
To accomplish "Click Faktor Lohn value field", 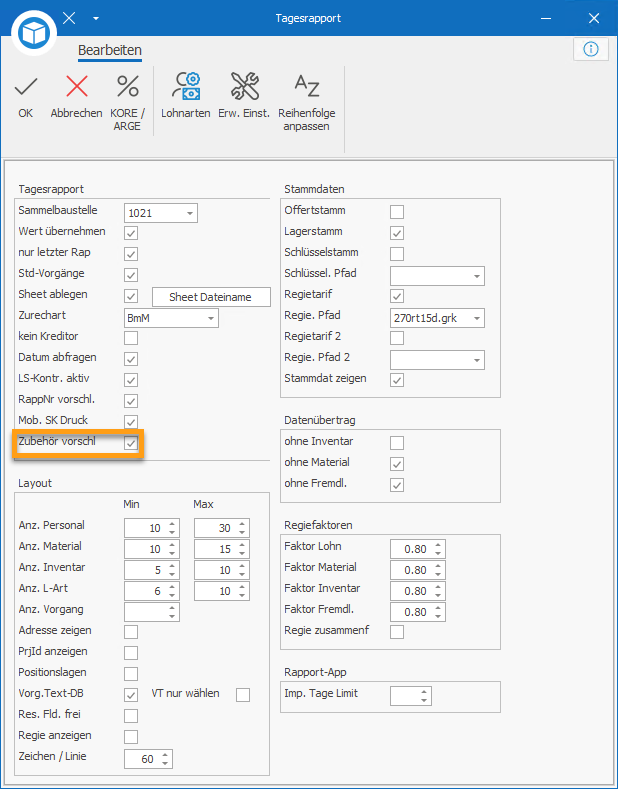I will [x=418, y=549].
